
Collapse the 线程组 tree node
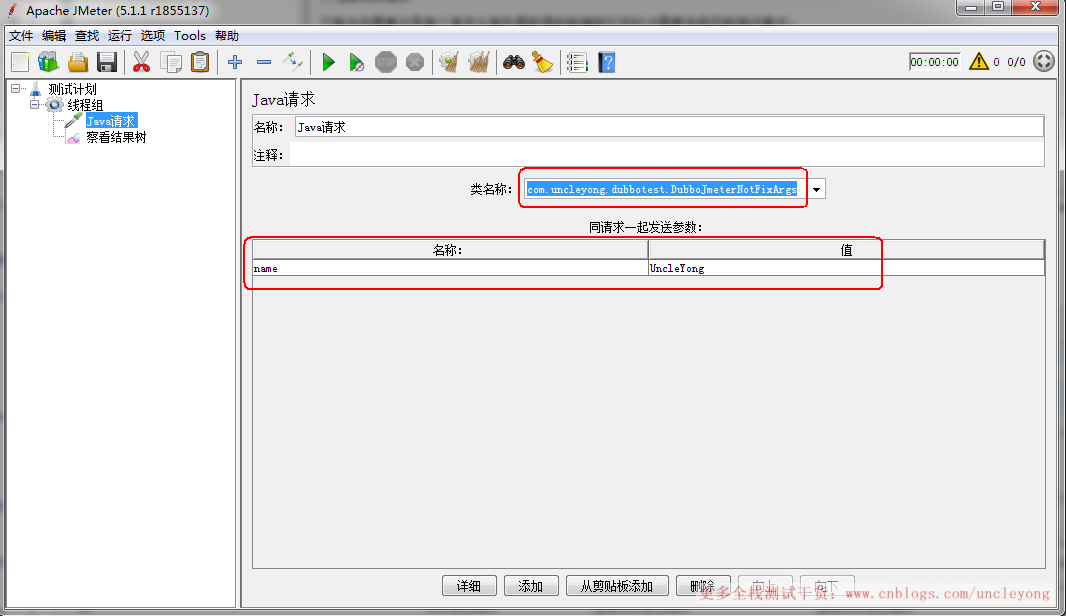tap(35, 105)
